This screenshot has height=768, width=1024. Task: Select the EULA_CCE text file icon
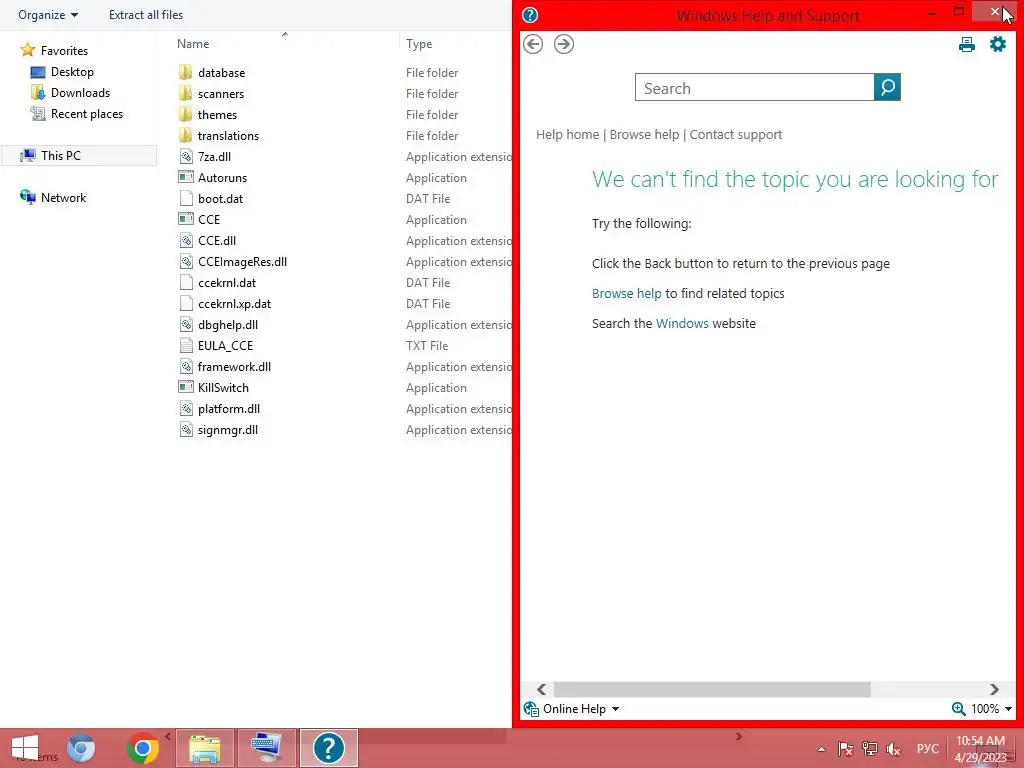(x=186, y=345)
